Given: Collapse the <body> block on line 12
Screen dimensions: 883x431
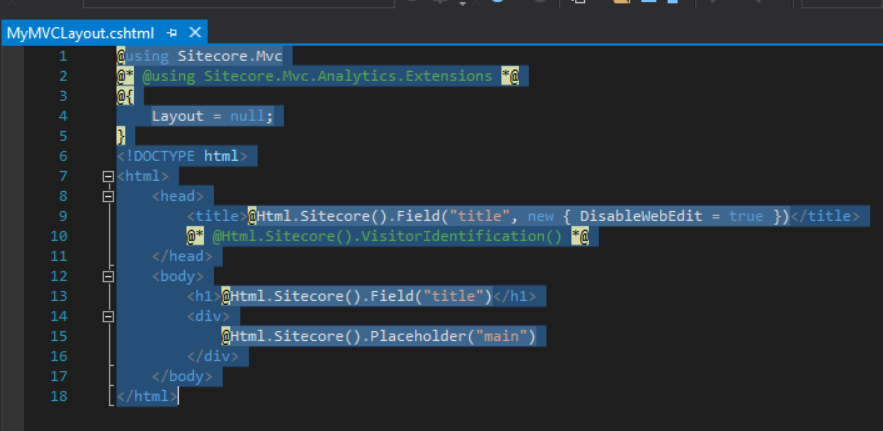Looking at the screenshot, I should 108,276.
